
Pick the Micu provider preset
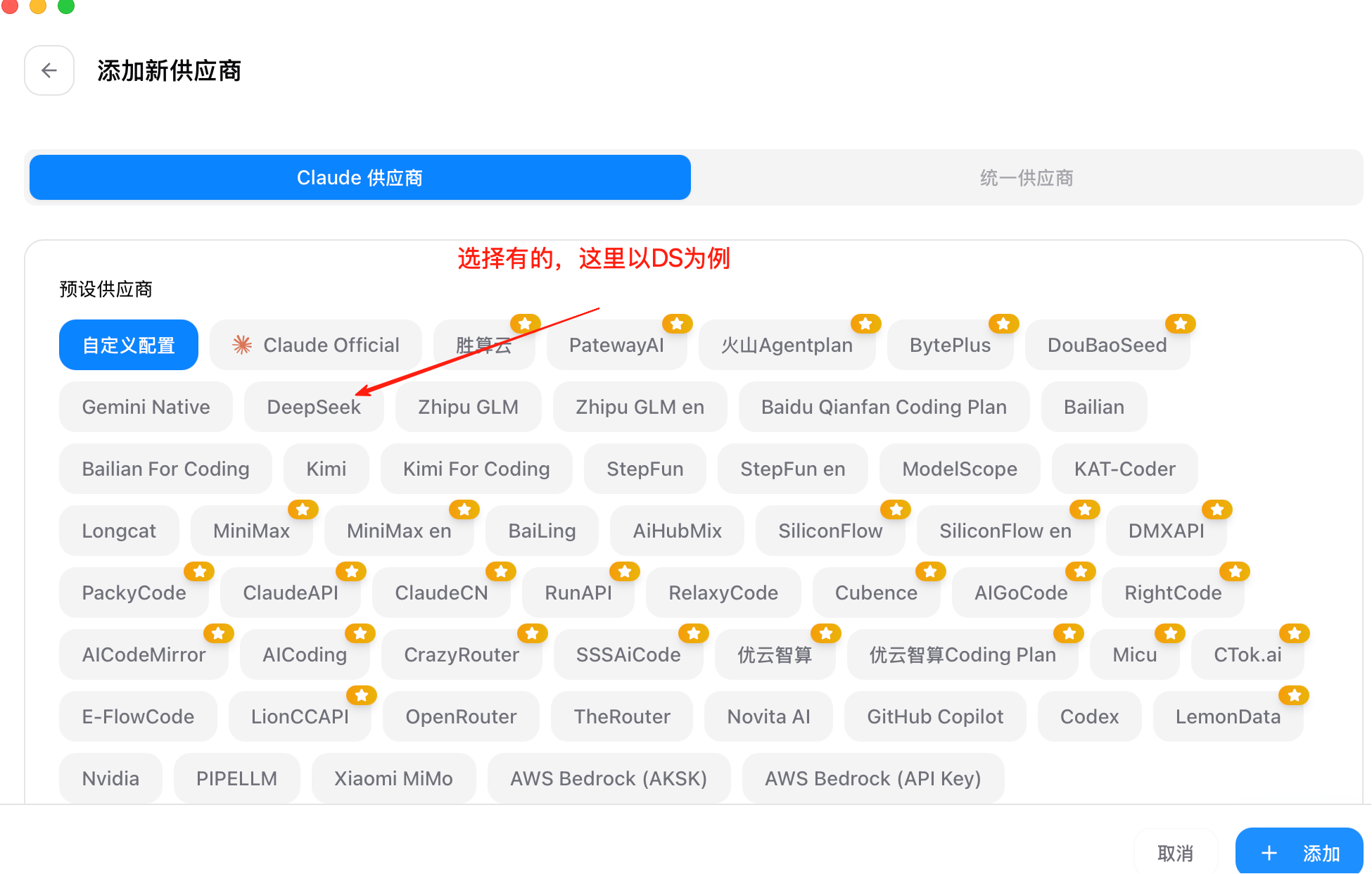[1134, 654]
